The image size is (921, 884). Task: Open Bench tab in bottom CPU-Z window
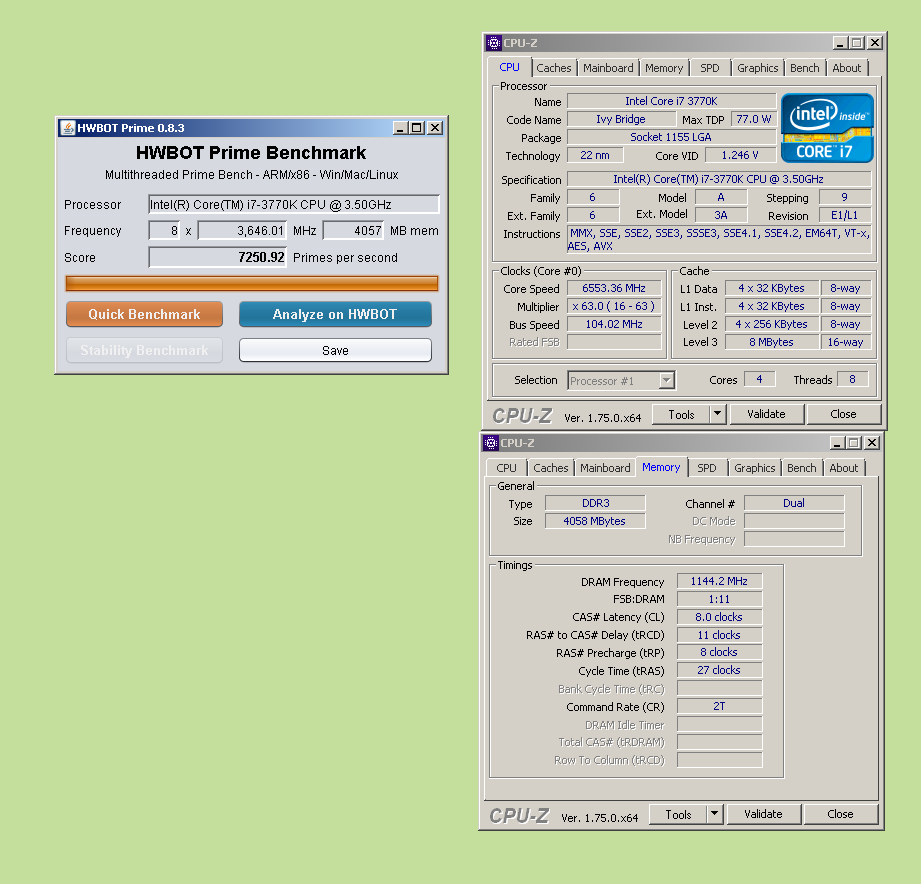pos(801,468)
